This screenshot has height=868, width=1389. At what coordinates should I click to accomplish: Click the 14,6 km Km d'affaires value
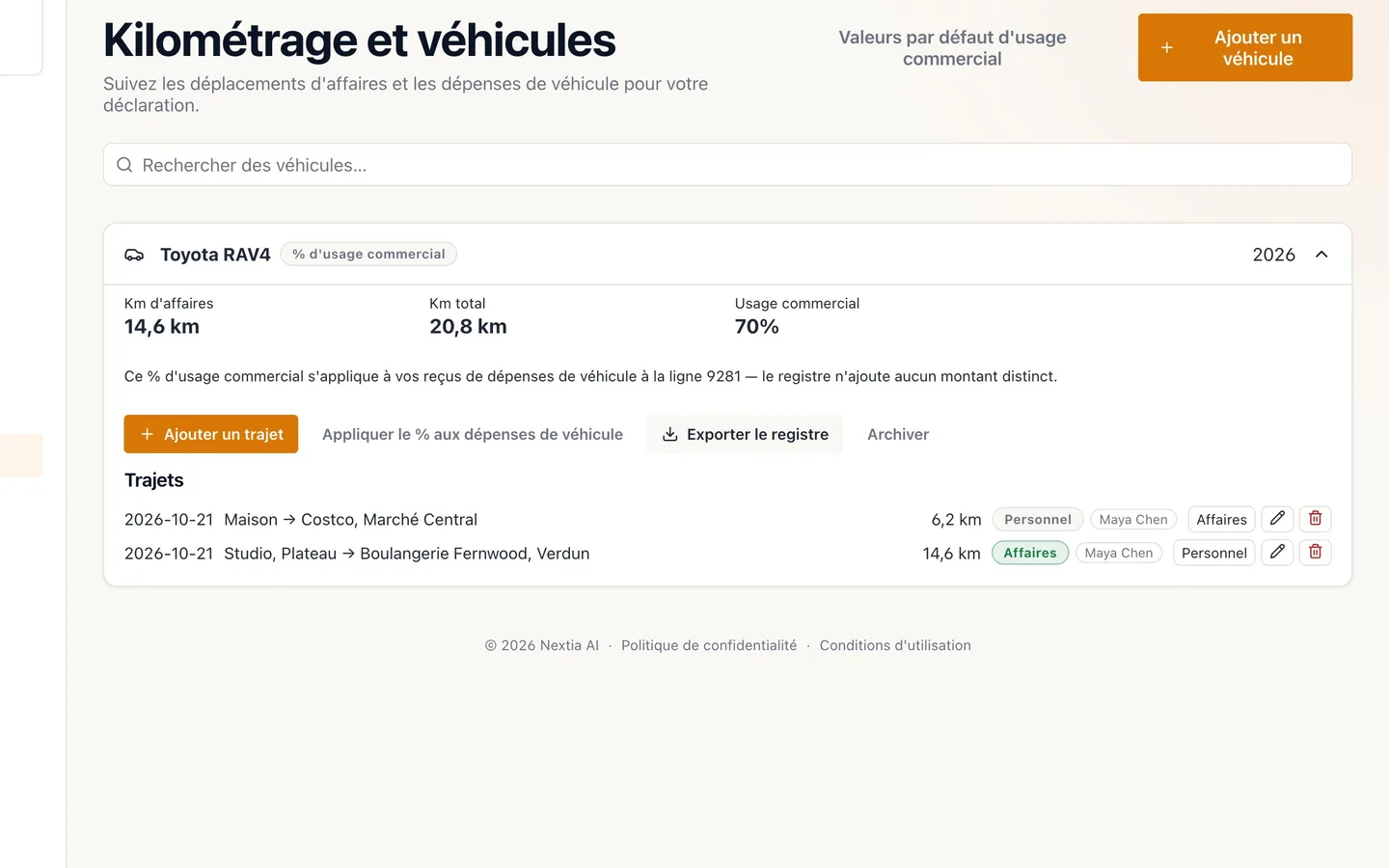pos(162,327)
